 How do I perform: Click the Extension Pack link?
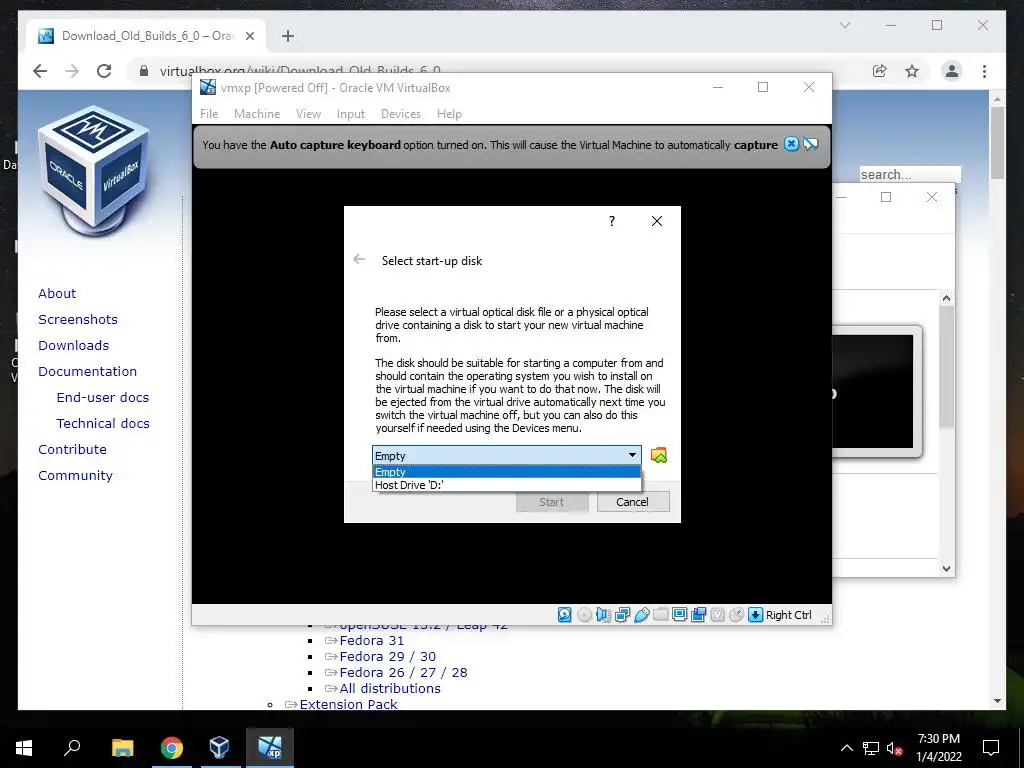point(348,704)
